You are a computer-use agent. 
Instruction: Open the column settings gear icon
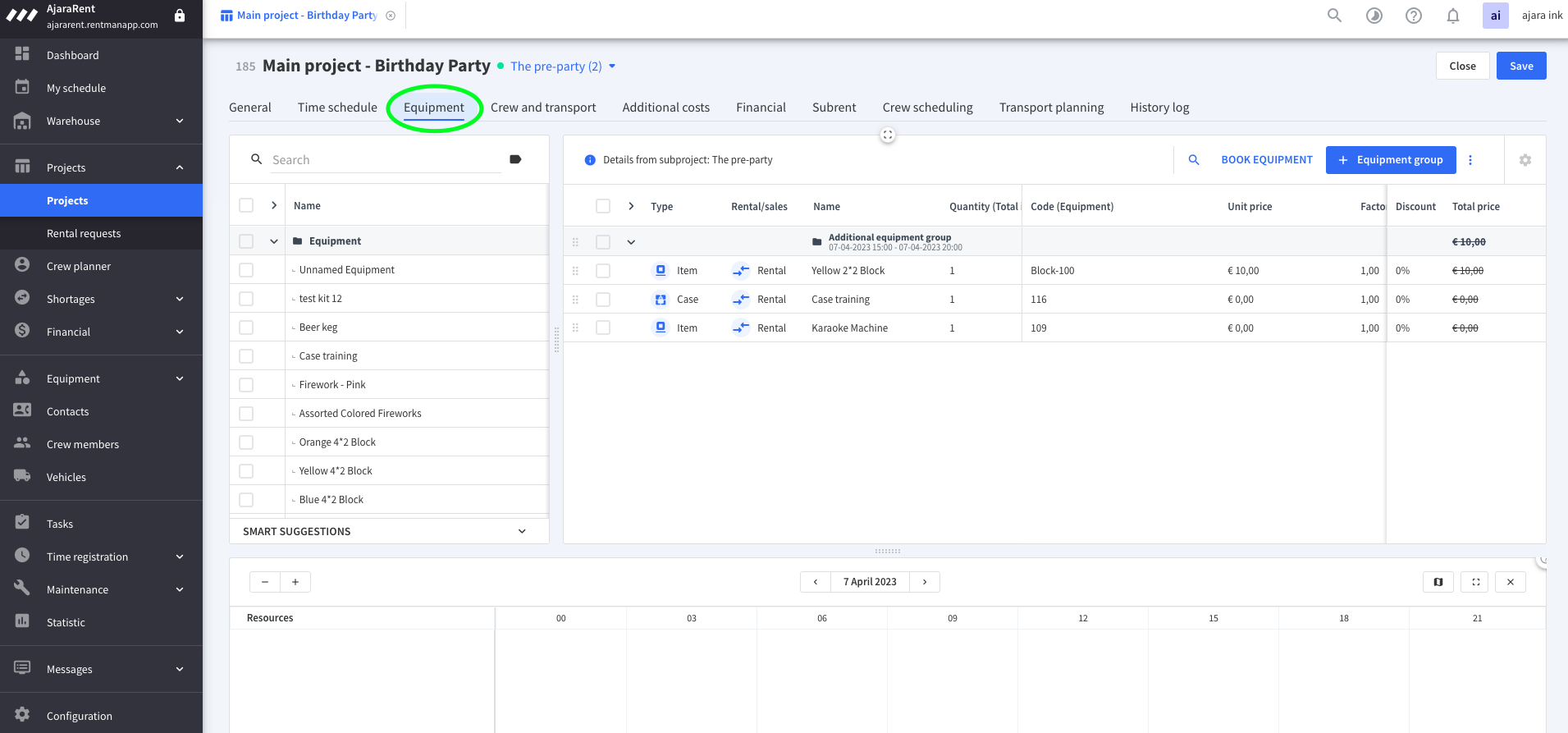(x=1525, y=160)
